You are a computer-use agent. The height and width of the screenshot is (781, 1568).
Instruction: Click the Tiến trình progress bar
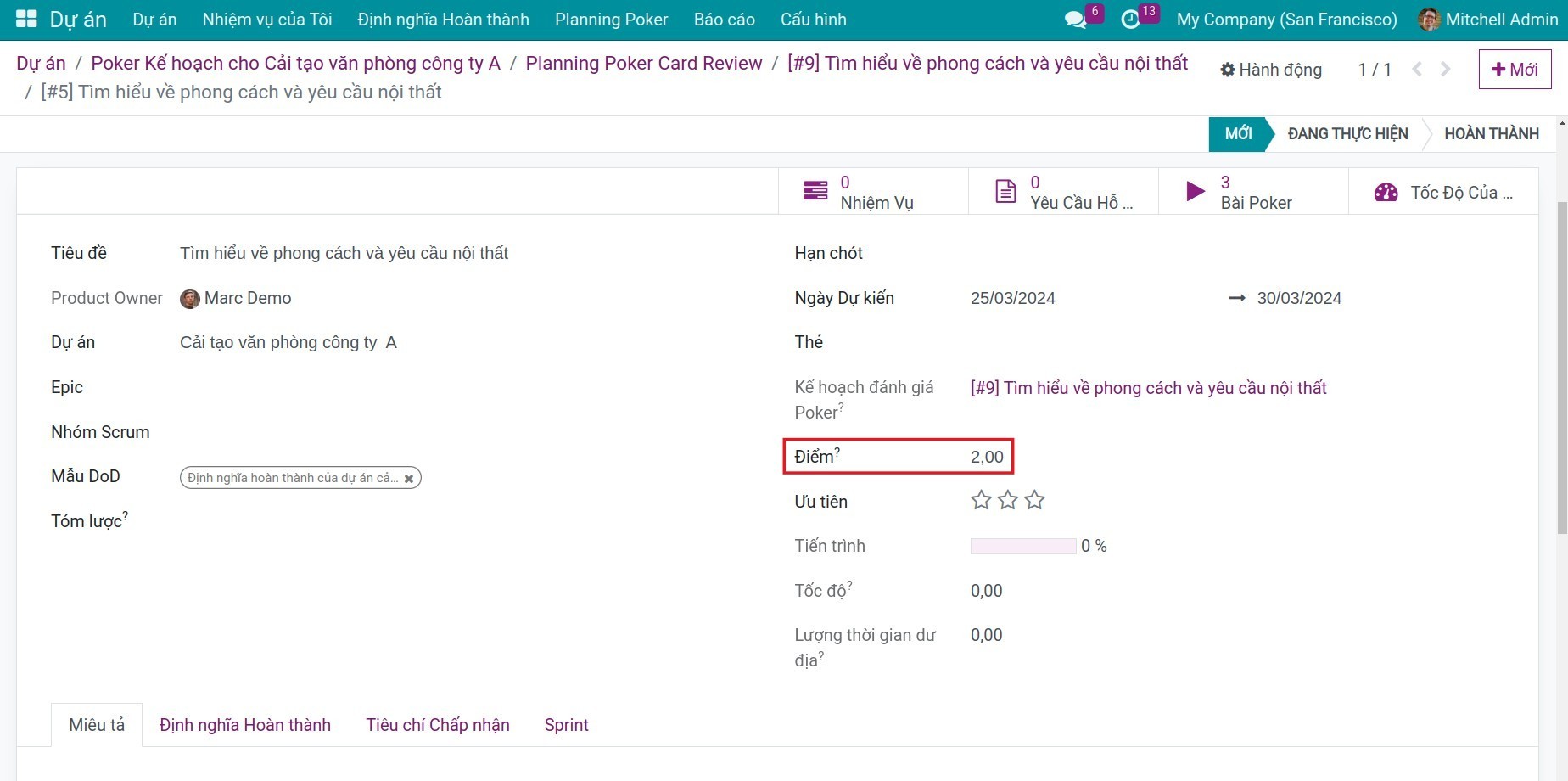click(x=1023, y=546)
